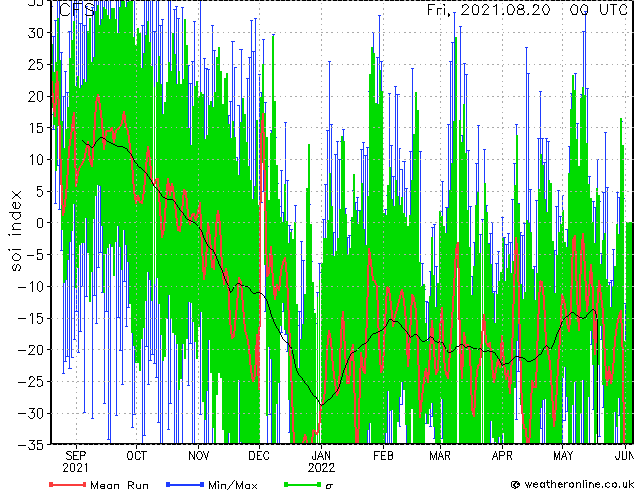Click the 'MAY' x-axis label

point(563,456)
